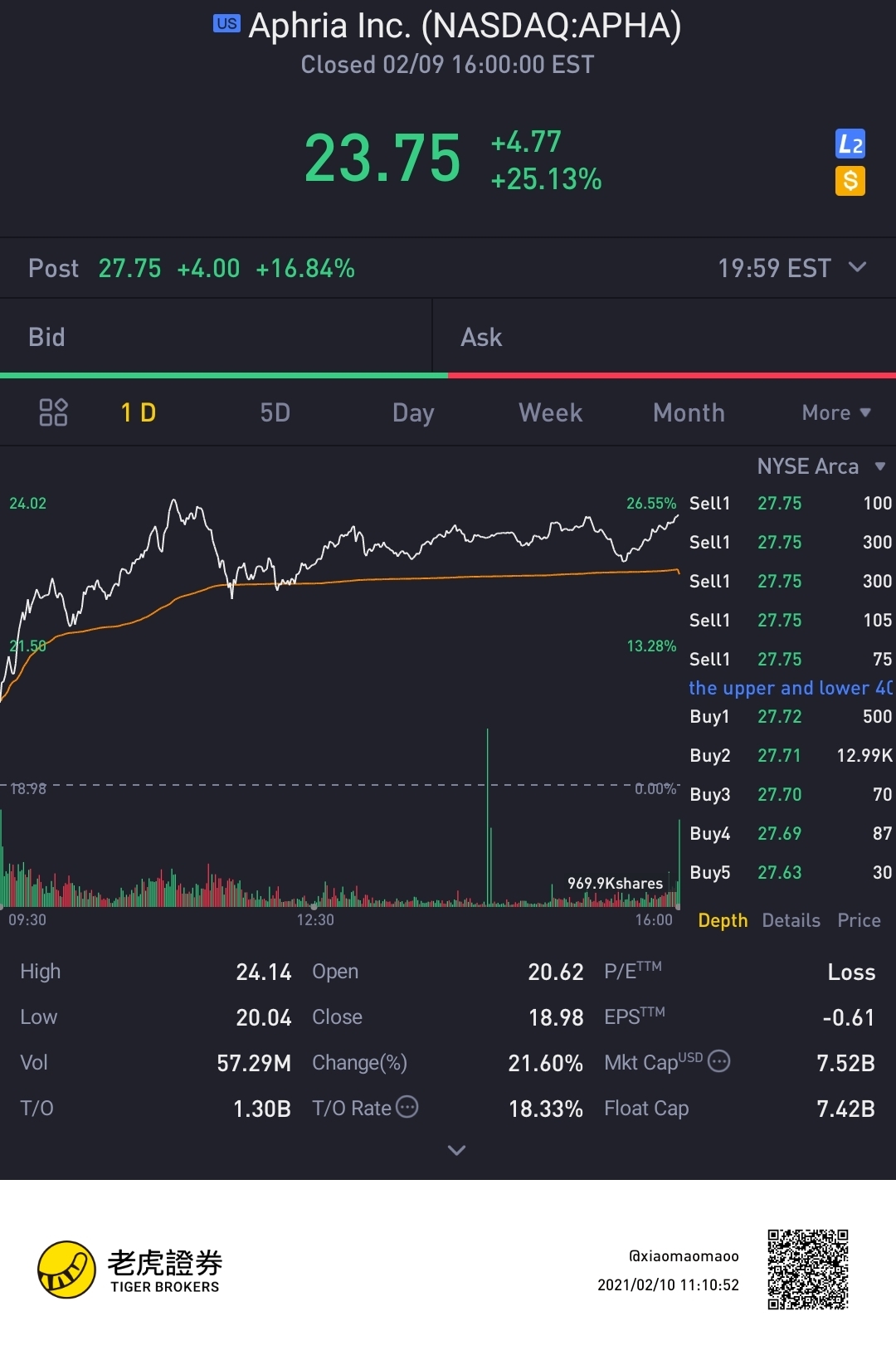Expand the post-market time chevron
The image size is (896, 1360).
pyautogui.click(x=858, y=267)
